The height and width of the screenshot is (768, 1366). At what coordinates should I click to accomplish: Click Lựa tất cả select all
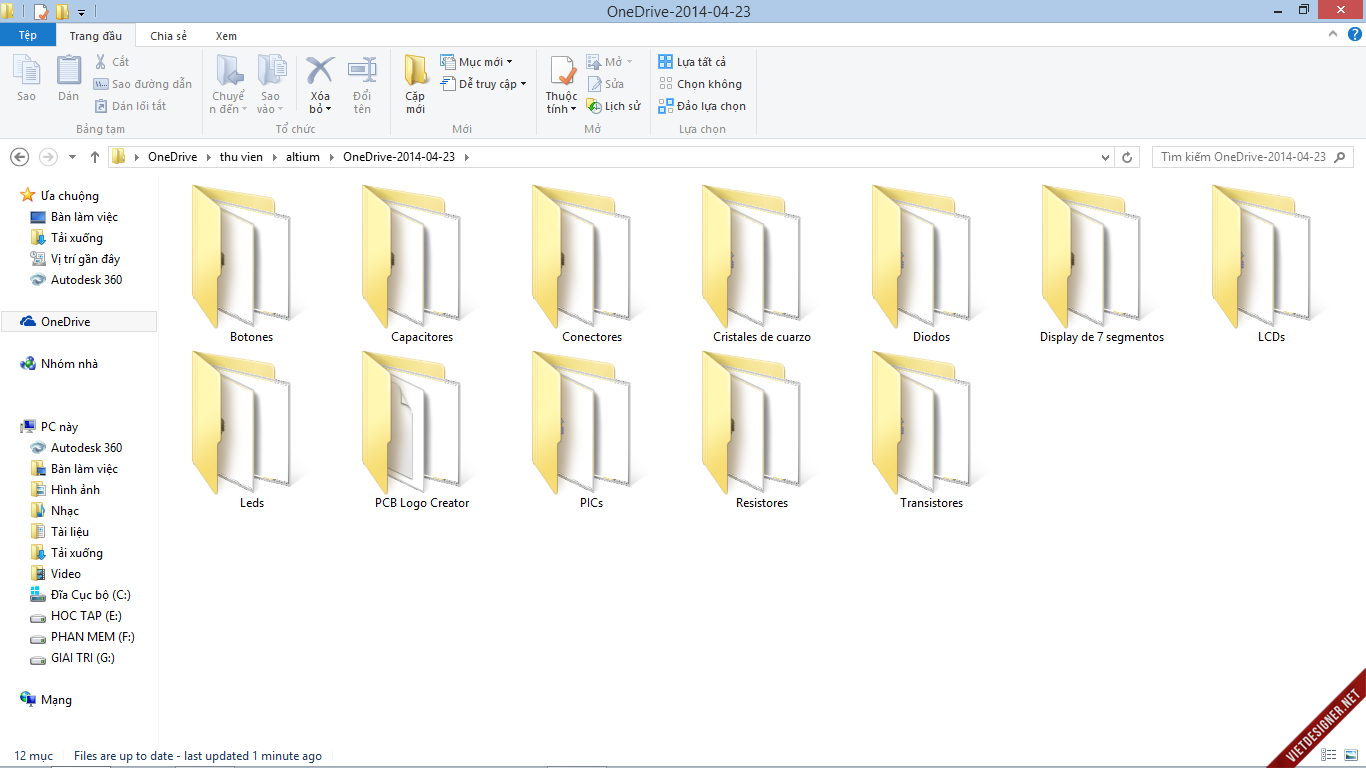[x=693, y=62]
